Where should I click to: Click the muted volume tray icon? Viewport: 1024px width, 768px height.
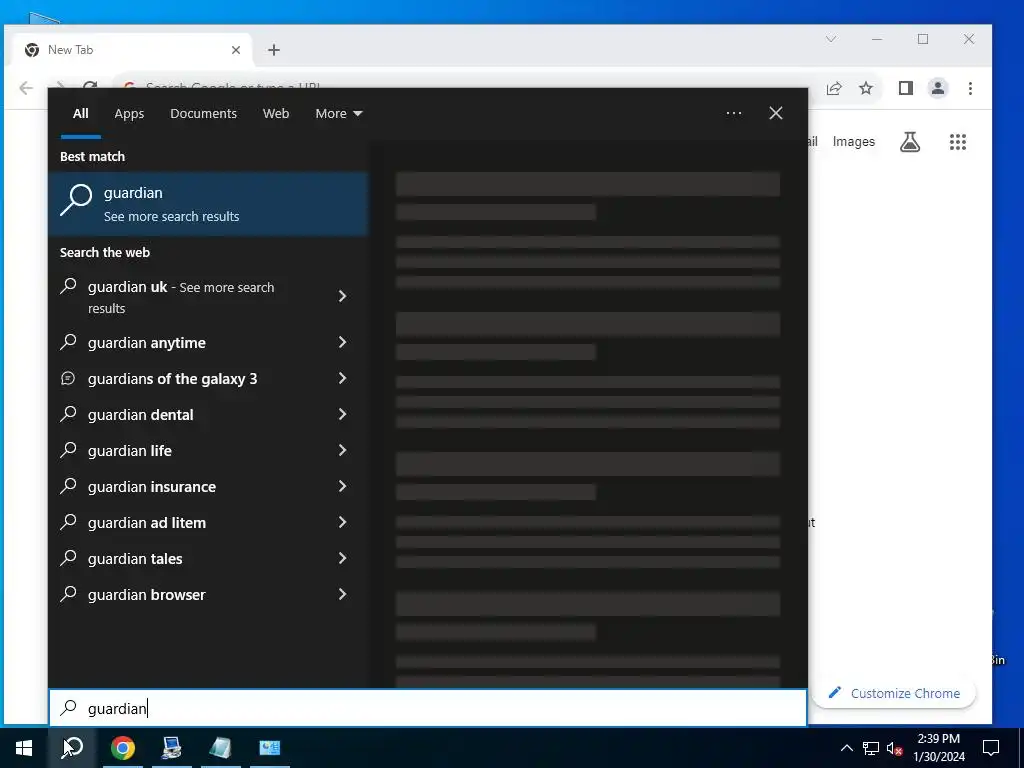click(x=895, y=748)
